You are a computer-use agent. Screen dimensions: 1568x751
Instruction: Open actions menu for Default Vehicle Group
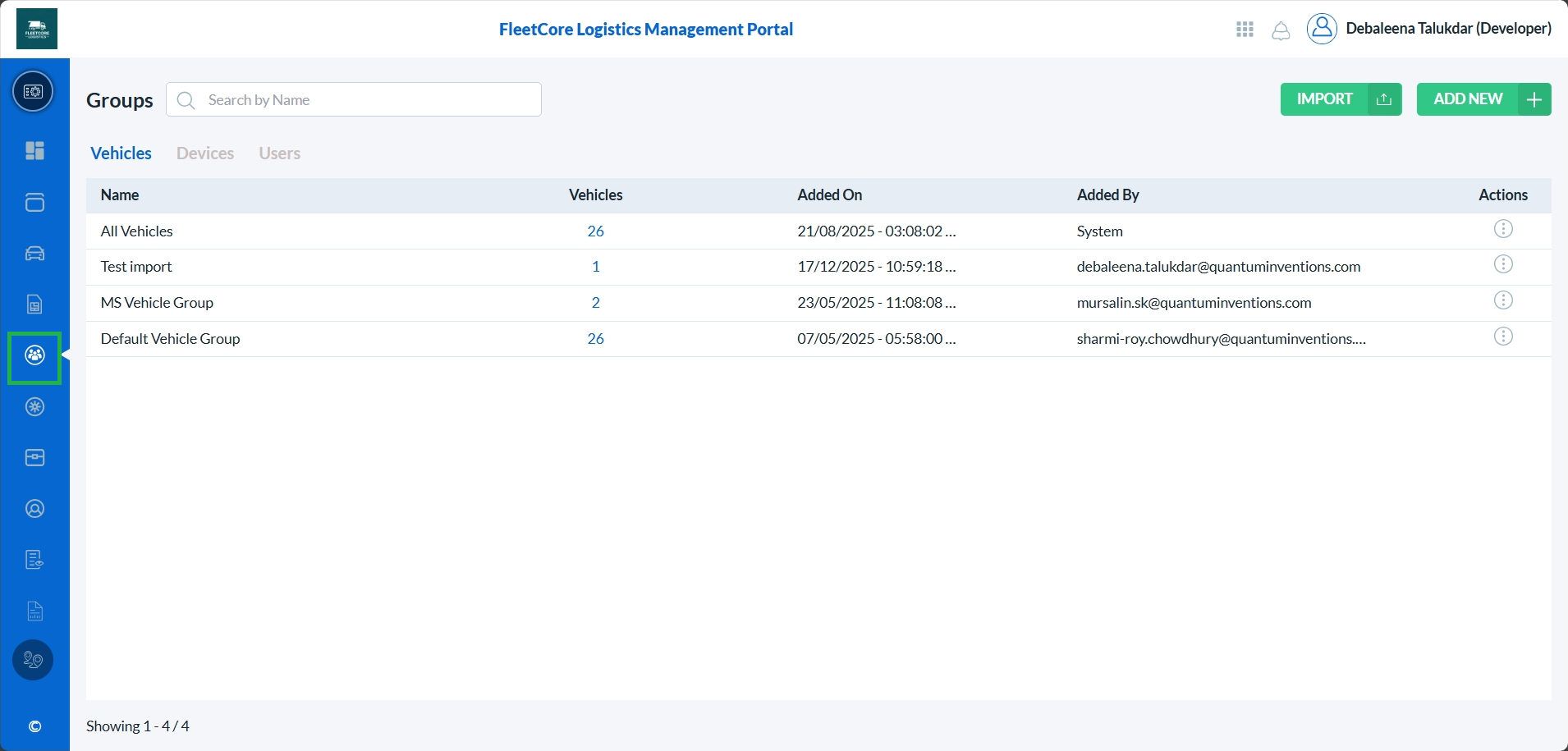[x=1502, y=337]
